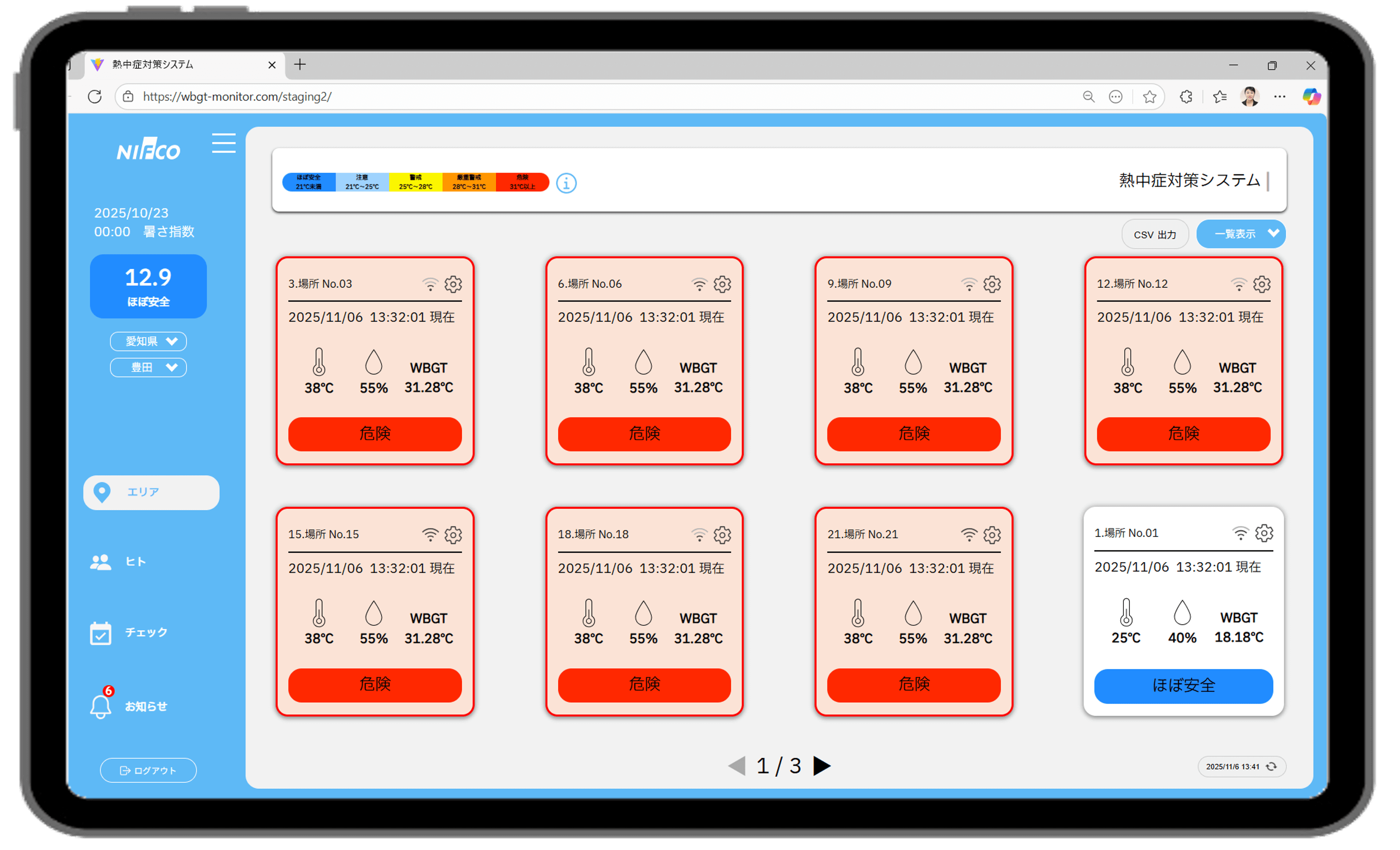Expand the 豊田 city dropdown
The width and height of the screenshot is (1400, 850).
point(148,367)
